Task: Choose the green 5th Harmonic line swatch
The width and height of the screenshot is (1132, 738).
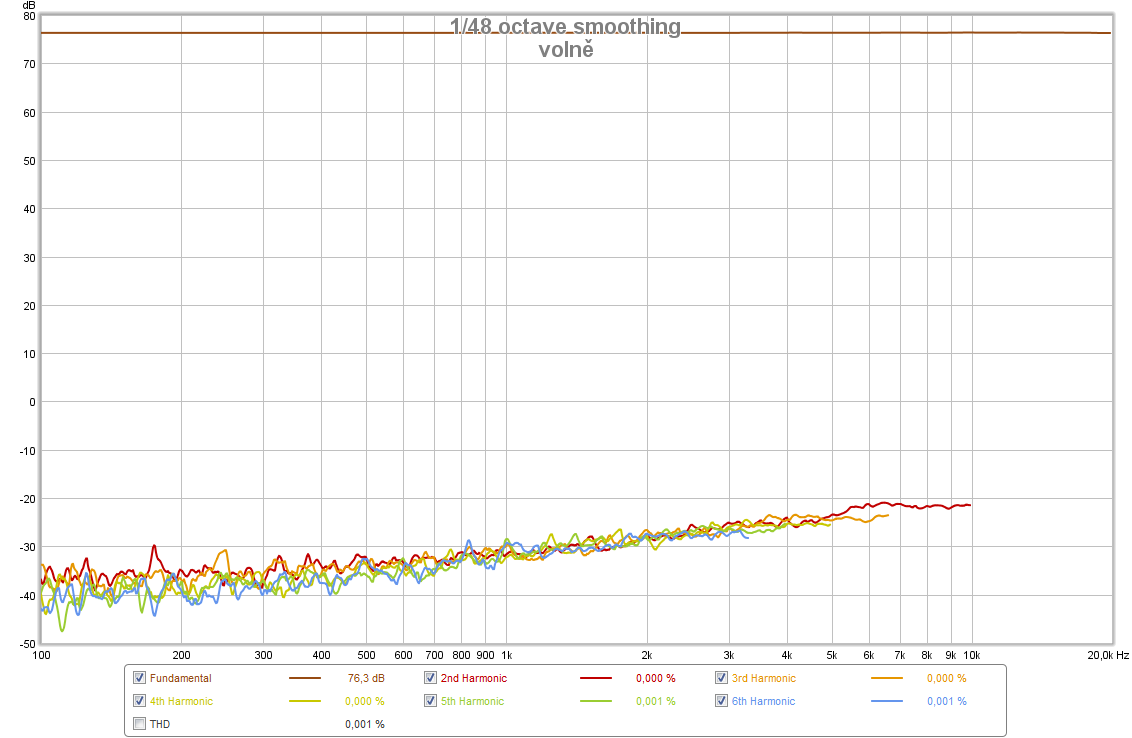Action: tap(596, 701)
